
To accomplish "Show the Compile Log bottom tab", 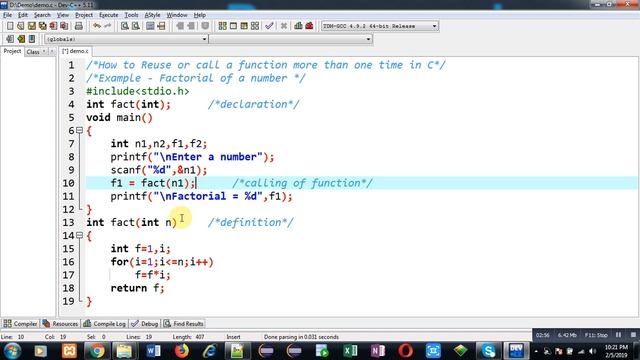I will 104,324.
